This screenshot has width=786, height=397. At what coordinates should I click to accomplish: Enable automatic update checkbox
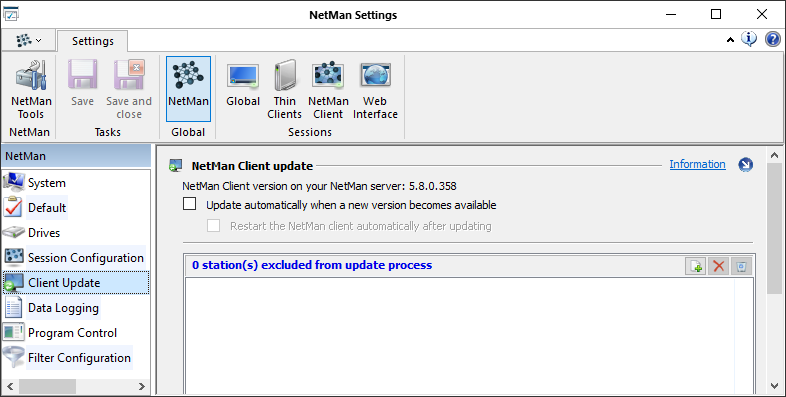tap(189, 204)
